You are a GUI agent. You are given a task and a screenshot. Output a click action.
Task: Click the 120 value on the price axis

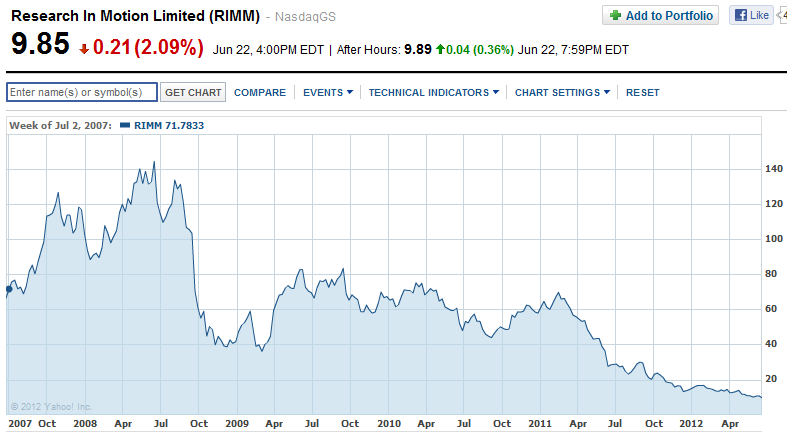point(773,204)
